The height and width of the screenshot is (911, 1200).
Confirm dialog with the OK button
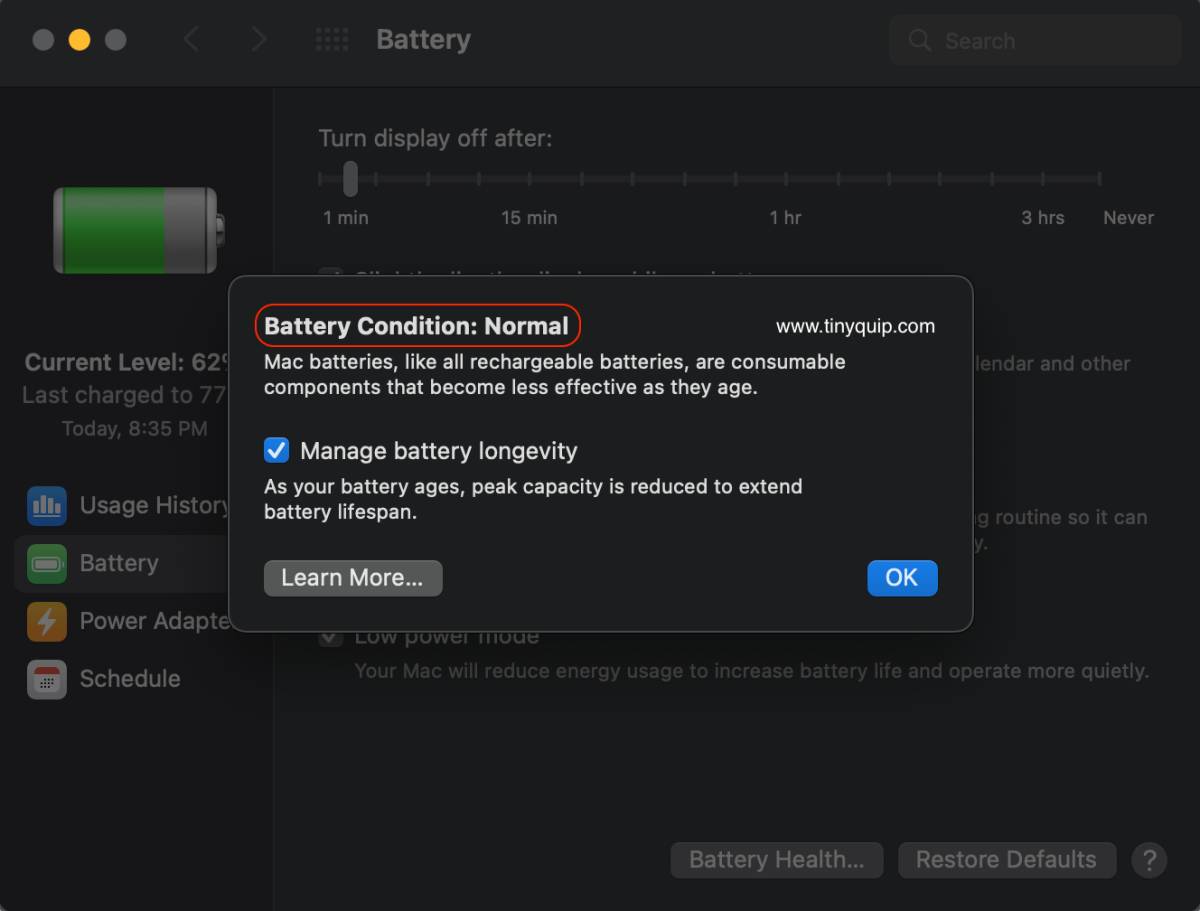click(x=901, y=578)
